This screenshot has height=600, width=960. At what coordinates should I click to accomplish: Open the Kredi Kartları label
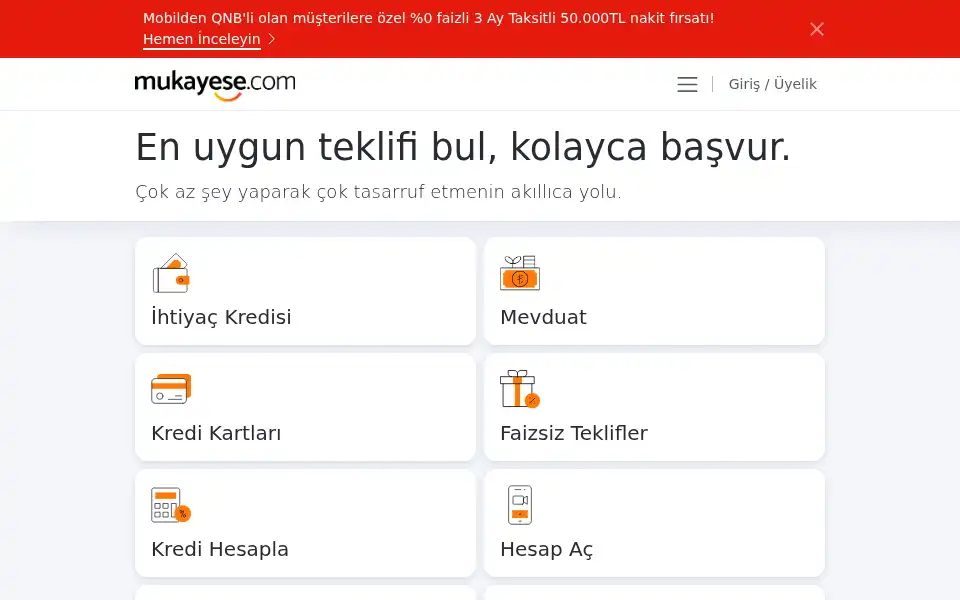(216, 433)
